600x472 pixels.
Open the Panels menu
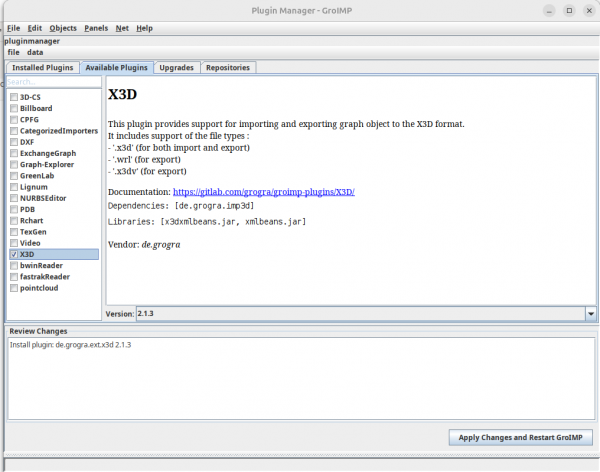coord(96,28)
